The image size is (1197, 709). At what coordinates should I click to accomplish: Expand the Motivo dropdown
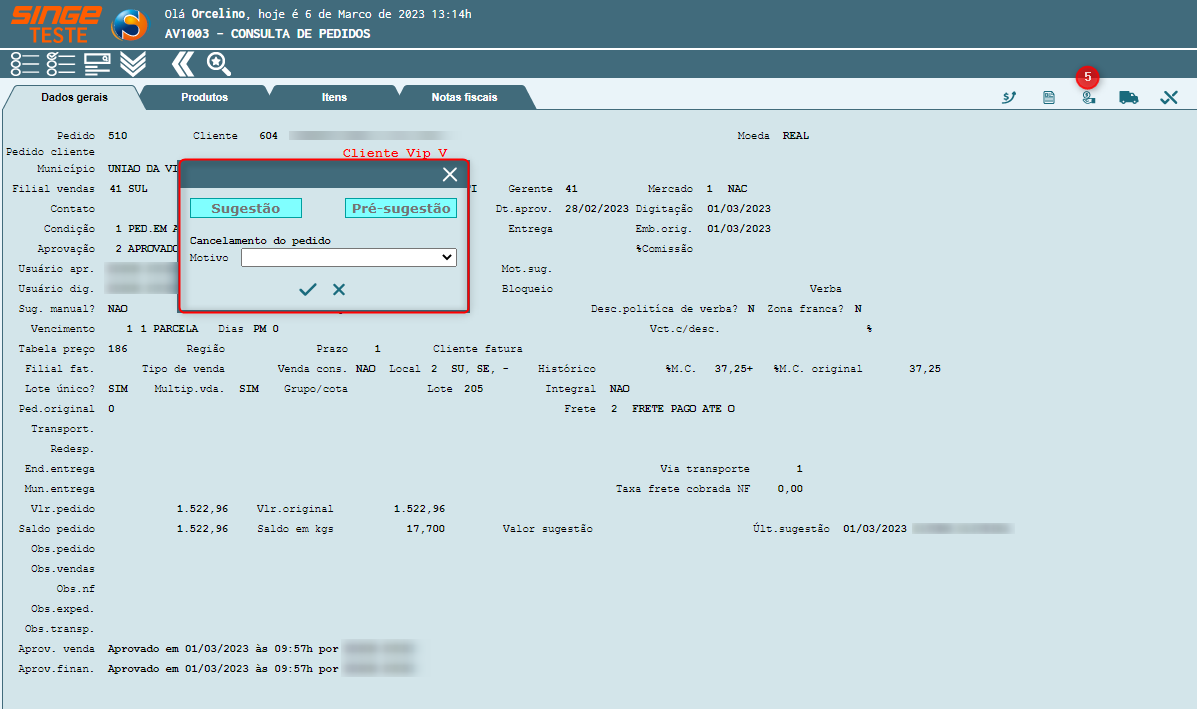point(348,258)
